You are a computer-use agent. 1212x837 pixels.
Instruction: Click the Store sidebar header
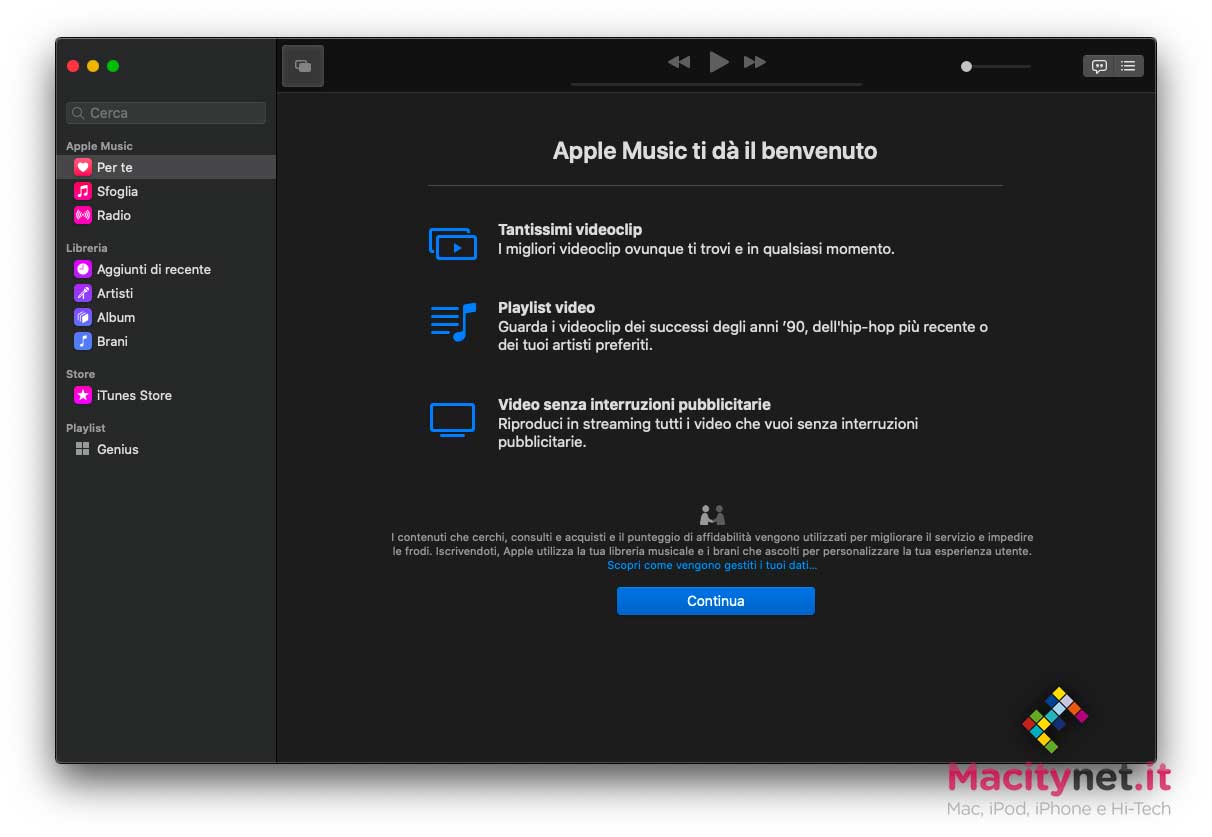[81, 374]
